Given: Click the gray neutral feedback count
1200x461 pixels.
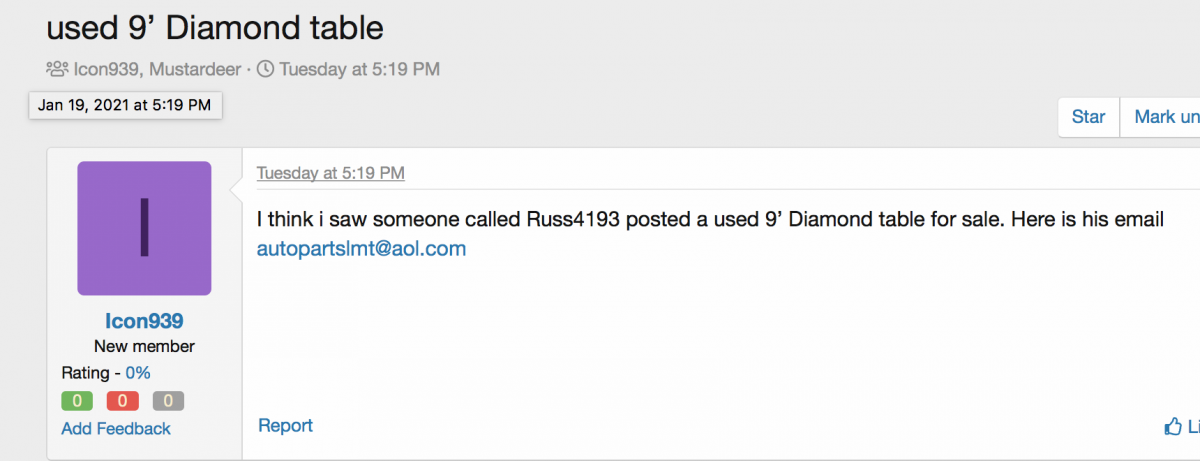Looking at the screenshot, I should 168,401.
